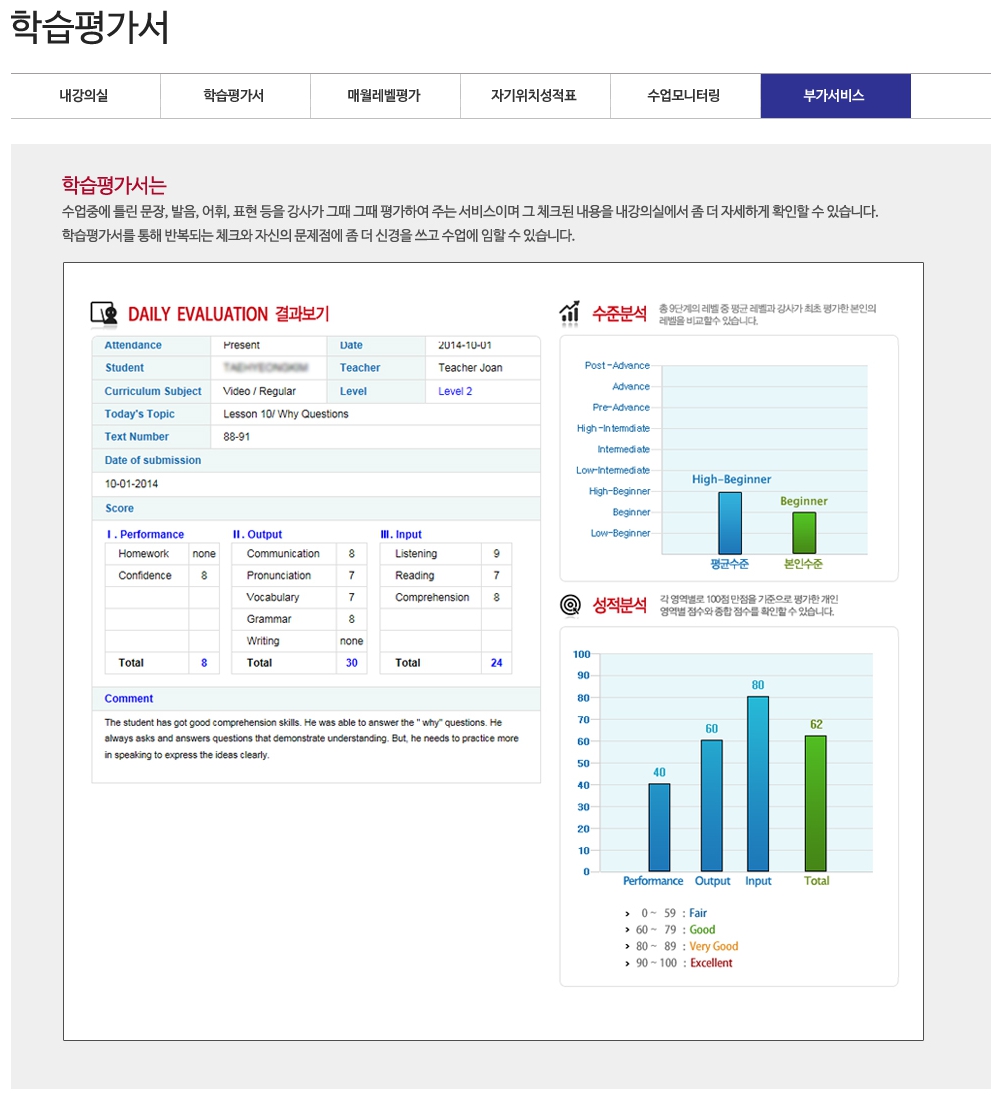This screenshot has height=1095, width=994.
Task: Go to the 수업모니터링 tab
Action: pyautogui.click(x=684, y=96)
